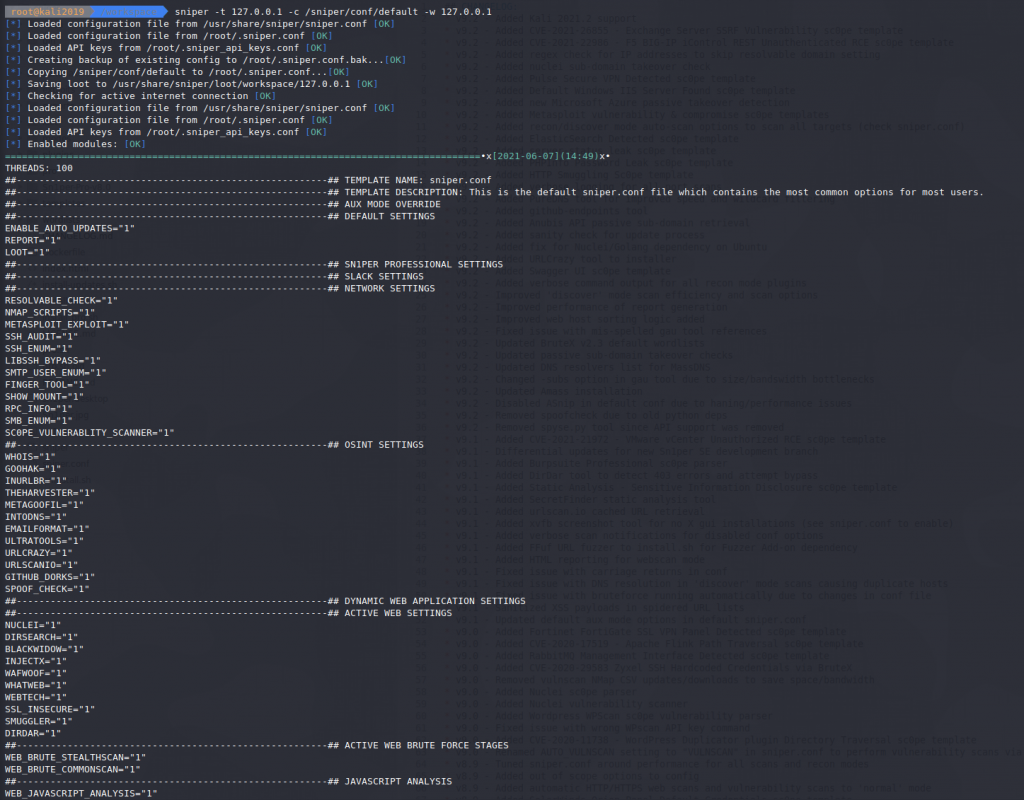Viewport: 1024px width, 800px height.
Task: Click the NMAP_SCRIPTS setting line
Action: [50, 312]
